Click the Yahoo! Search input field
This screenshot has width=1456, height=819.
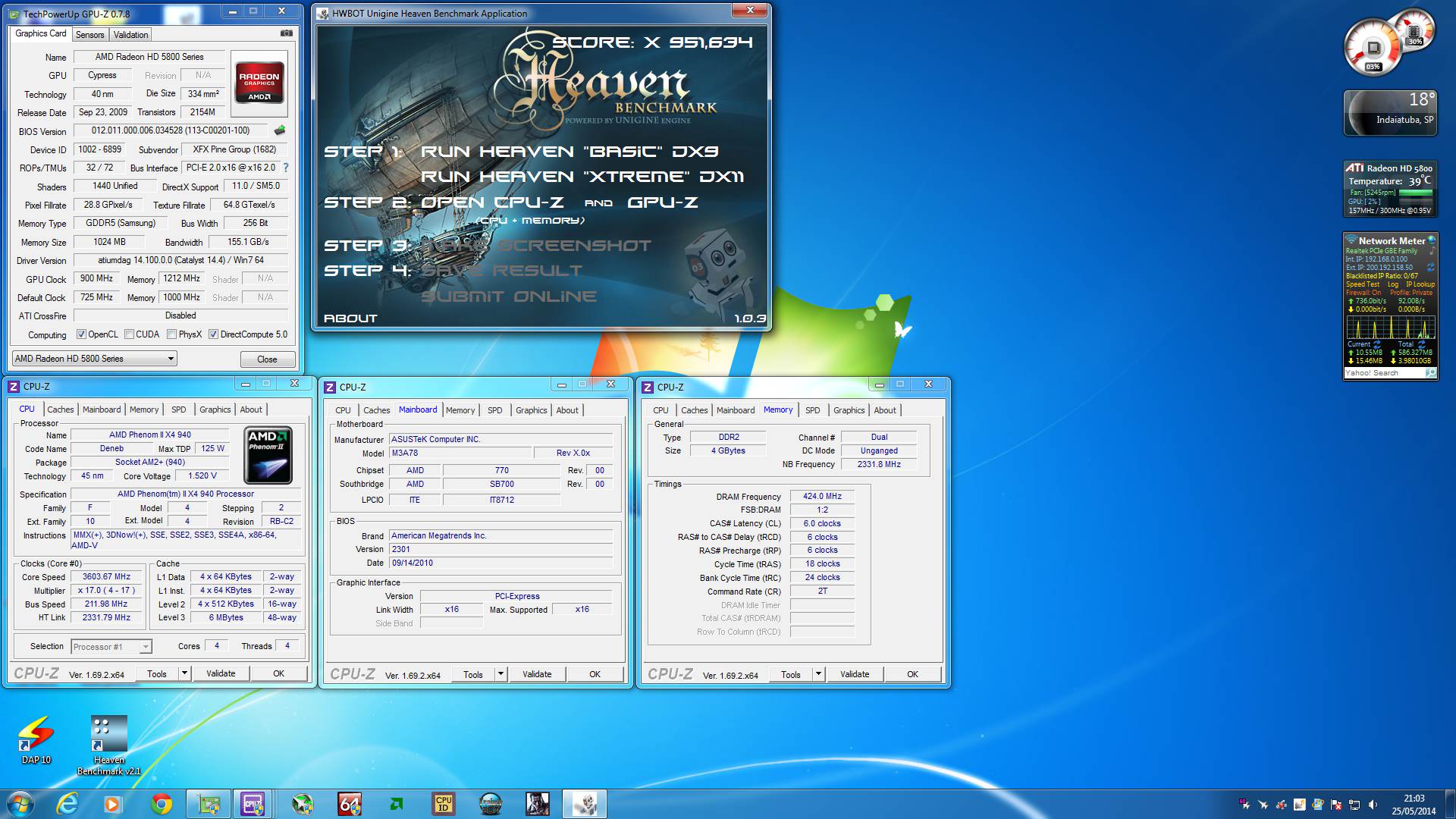[1384, 373]
